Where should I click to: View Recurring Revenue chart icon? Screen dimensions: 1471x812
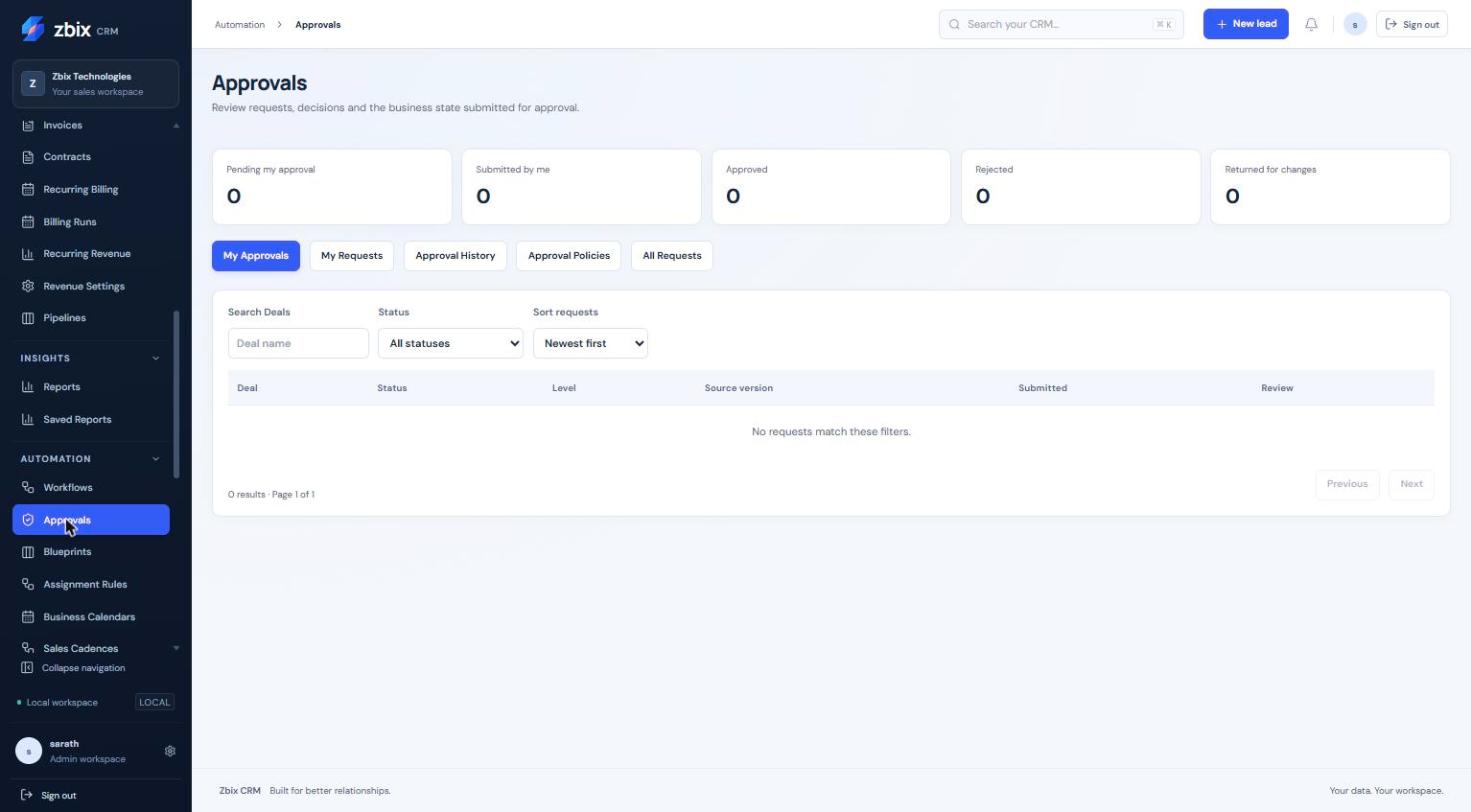point(28,254)
